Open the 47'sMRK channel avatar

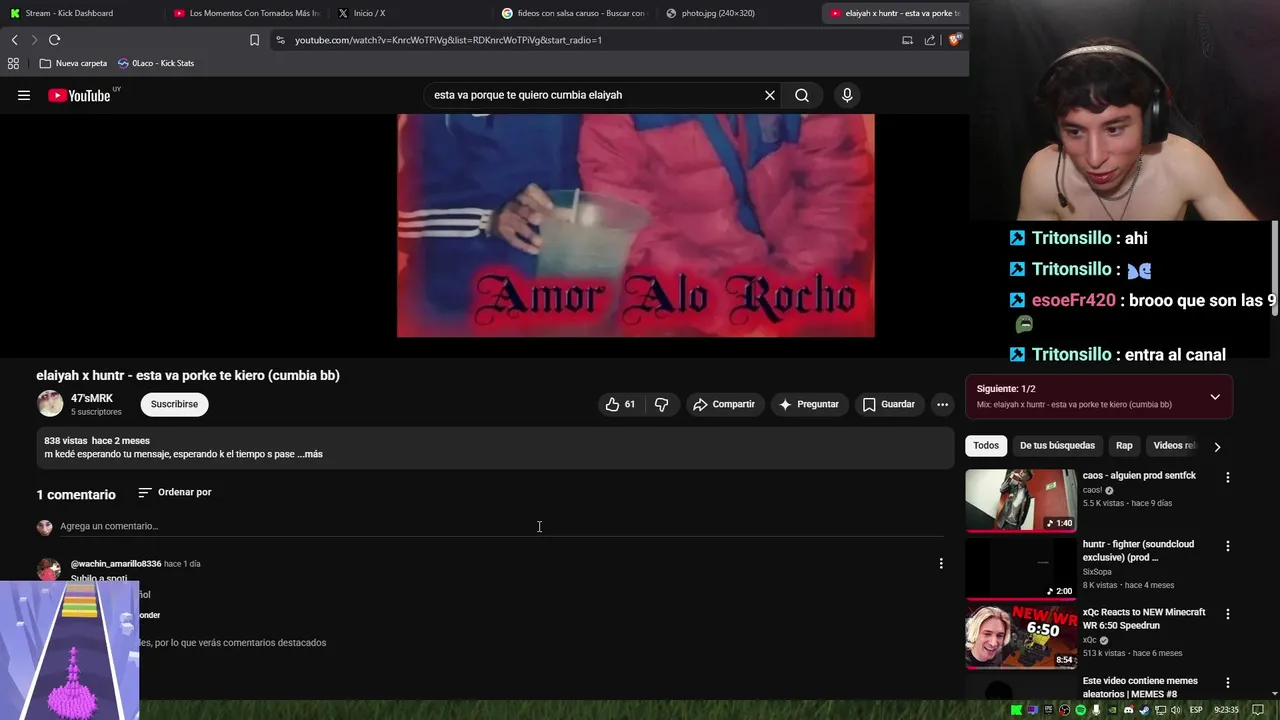pyautogui.click(x=50, y=404)
